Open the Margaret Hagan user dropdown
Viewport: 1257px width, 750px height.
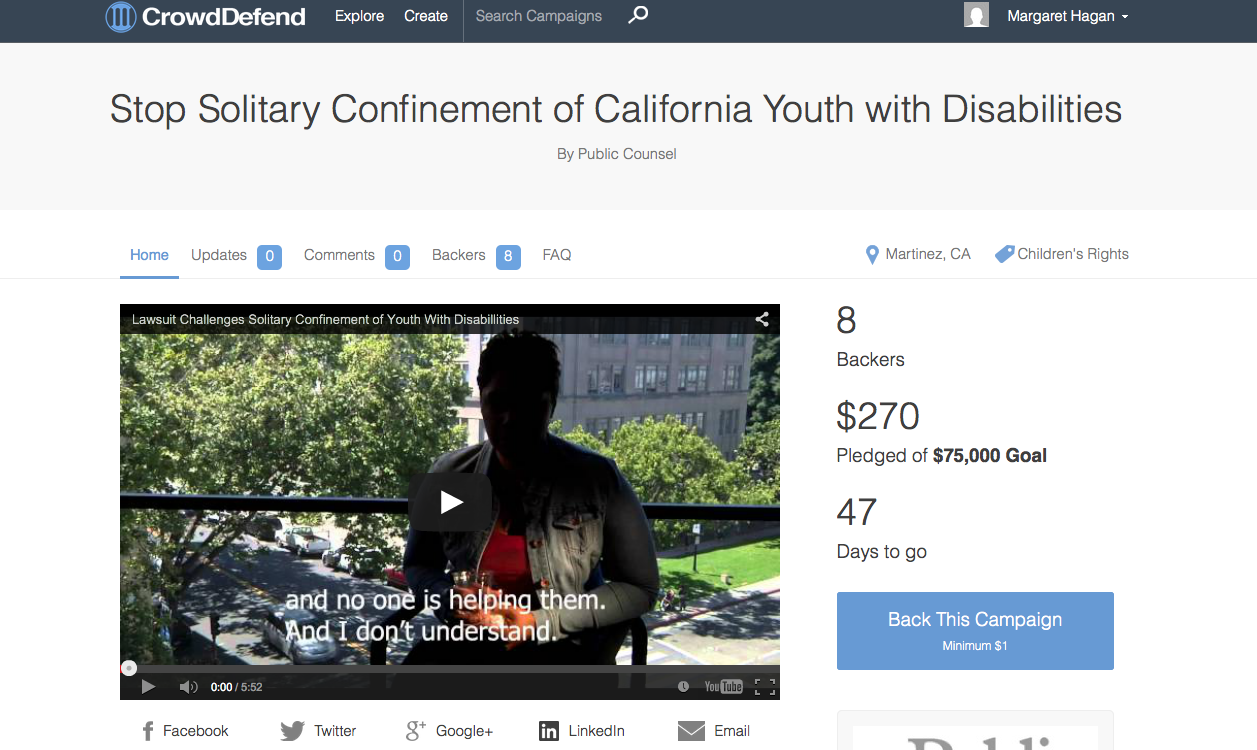point(1067,16)
